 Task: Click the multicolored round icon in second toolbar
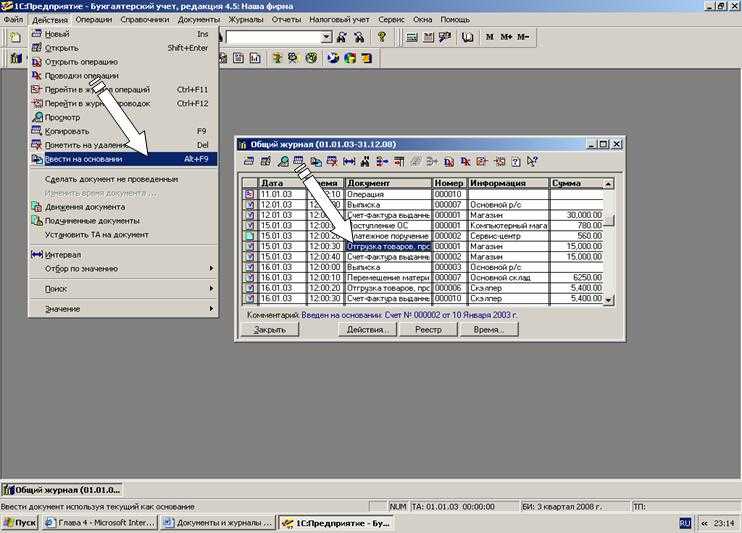tap(350, 58)
